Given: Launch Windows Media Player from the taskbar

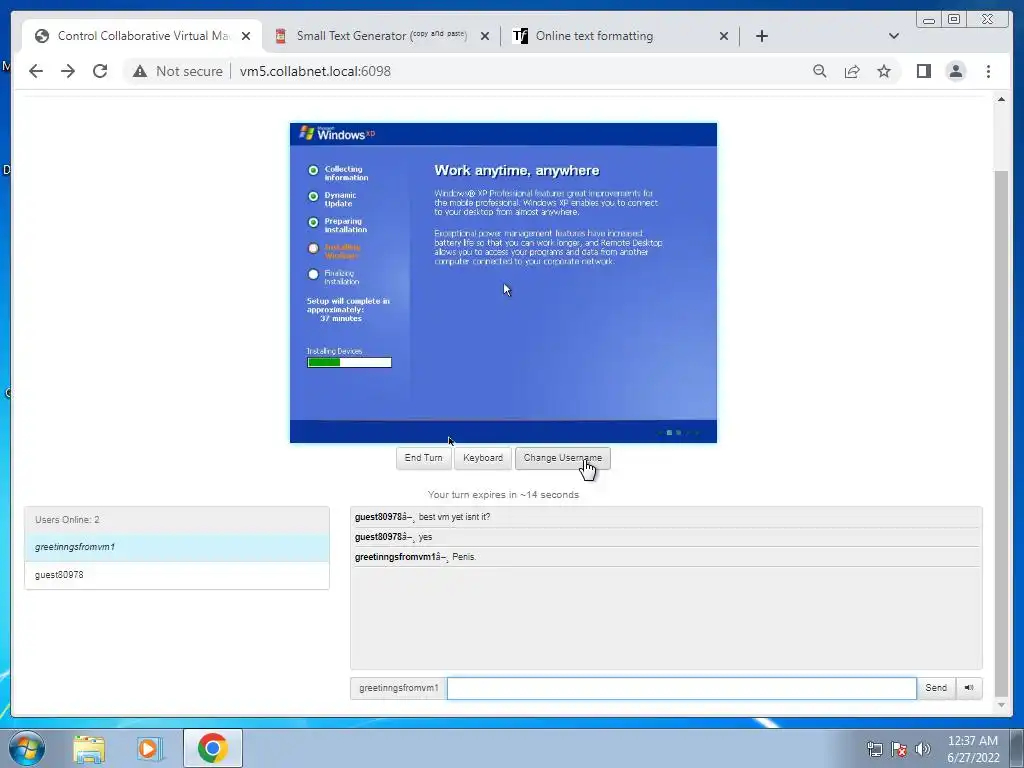Looking at the screenshot, I should [x=150, y=748].
